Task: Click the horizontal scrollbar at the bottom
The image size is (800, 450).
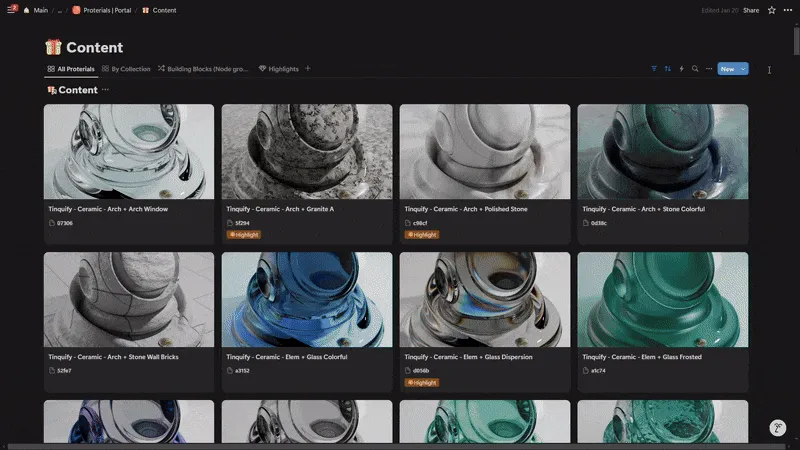Action: pos(395,446)
